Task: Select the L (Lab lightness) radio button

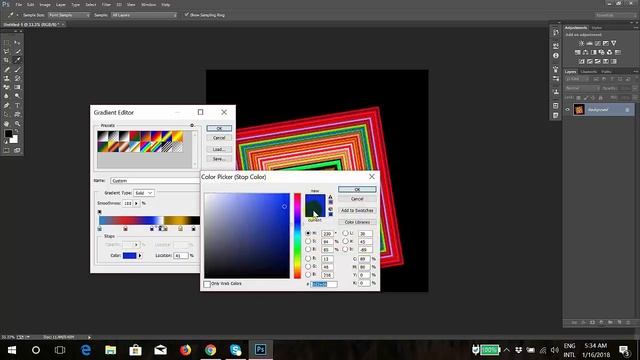Action: [345, 233]
